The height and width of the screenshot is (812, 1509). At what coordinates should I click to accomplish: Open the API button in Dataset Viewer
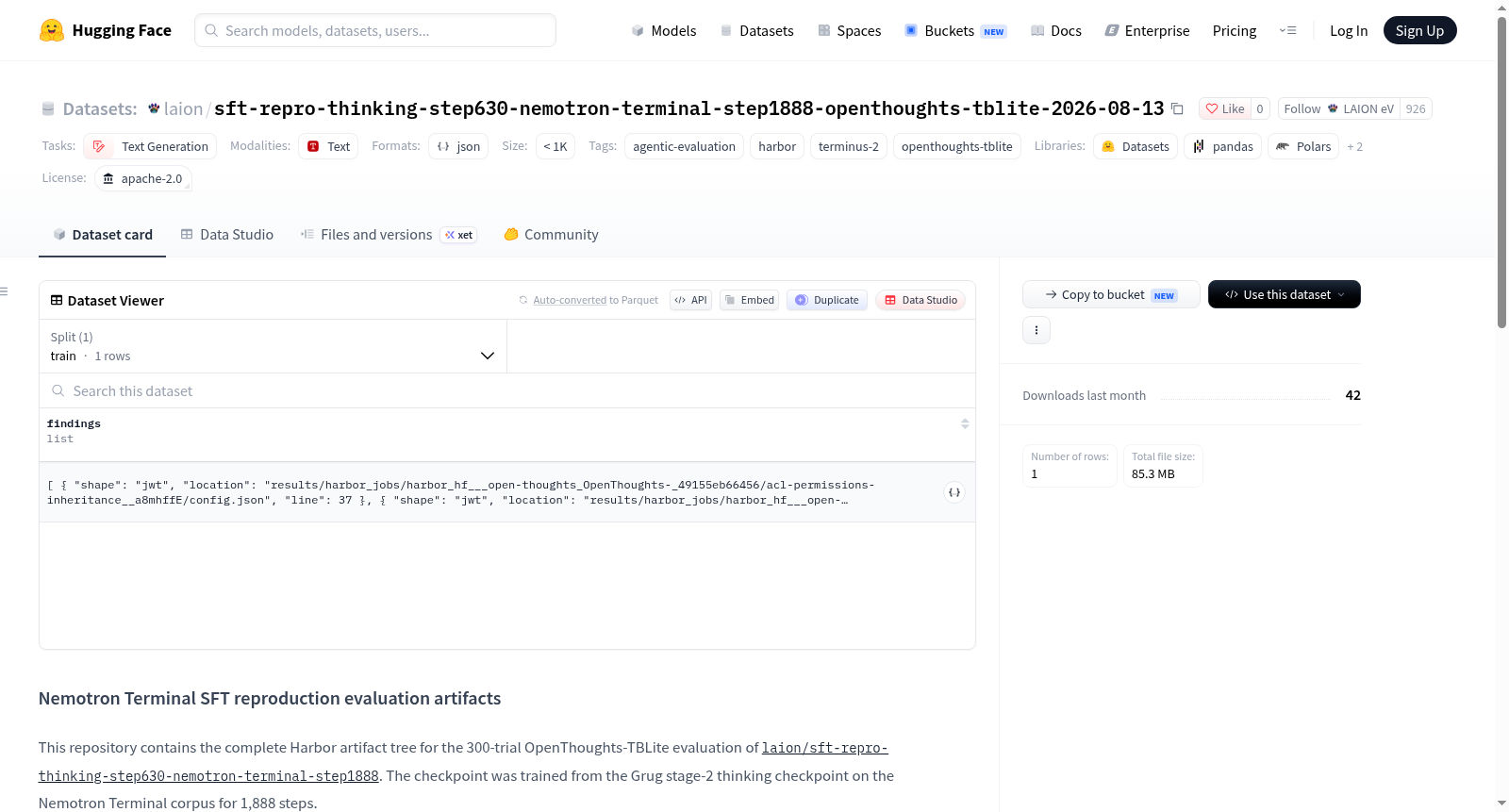tap(690, 300)
